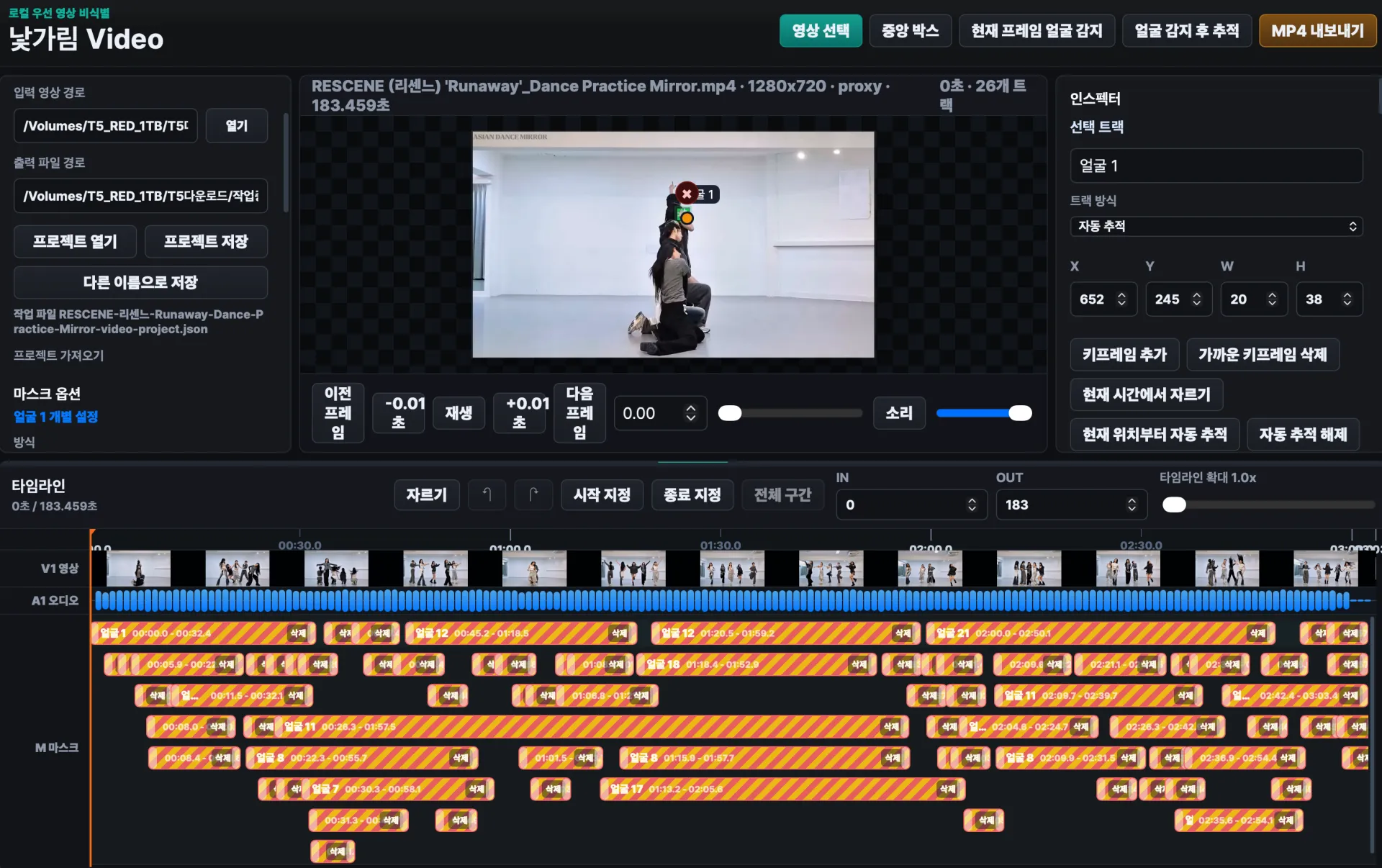This screenshot has height=868, width=1382.
Task: Delete the 얼굴 8 02:09.9-02:31.5 clip
Action: coord(1128,758)
